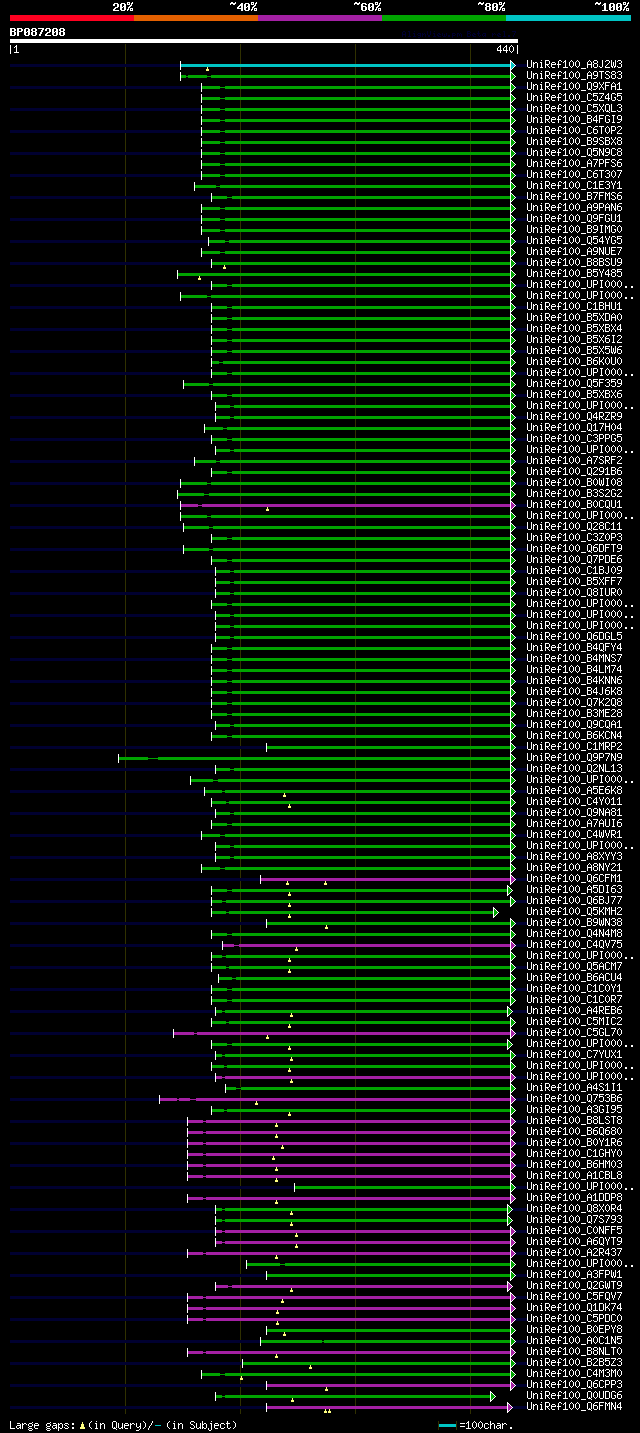The height and width of the screenshot is (1433, 640).
Task: Open hit UniRef100_A9TS83
Action: (x=574, y=76)
